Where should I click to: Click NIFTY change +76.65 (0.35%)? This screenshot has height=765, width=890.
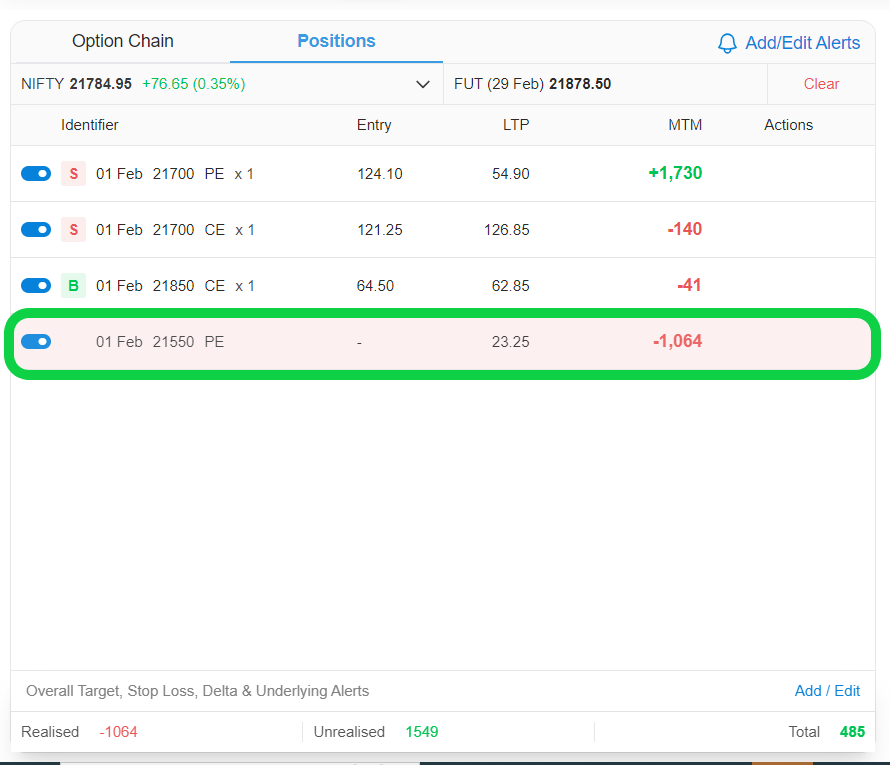click(x=194, y=84)
